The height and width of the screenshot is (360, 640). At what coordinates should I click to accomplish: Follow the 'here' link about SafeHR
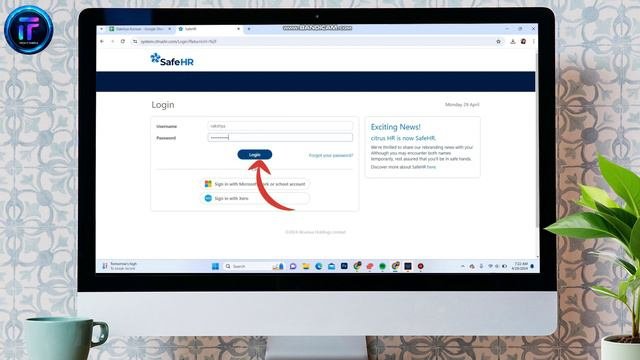[431, 167]
